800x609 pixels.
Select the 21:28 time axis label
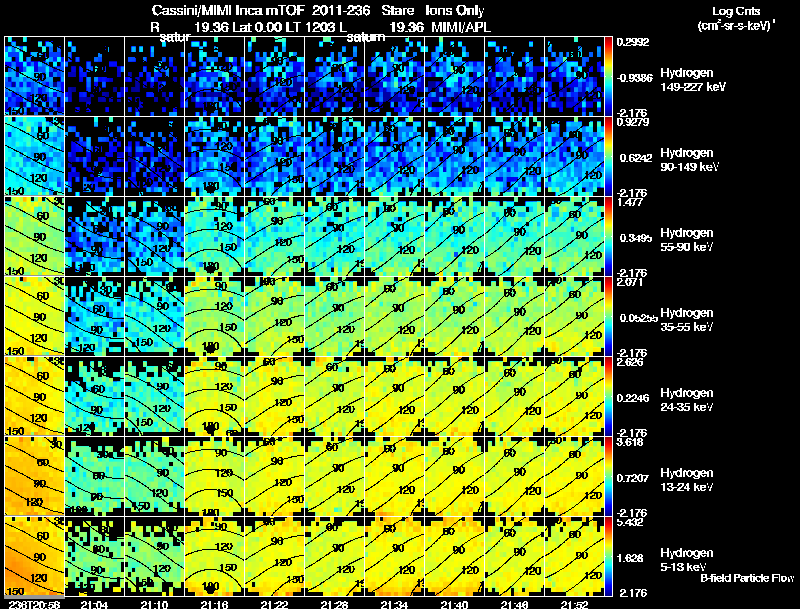pyautogui.click(x=334, y=604)
